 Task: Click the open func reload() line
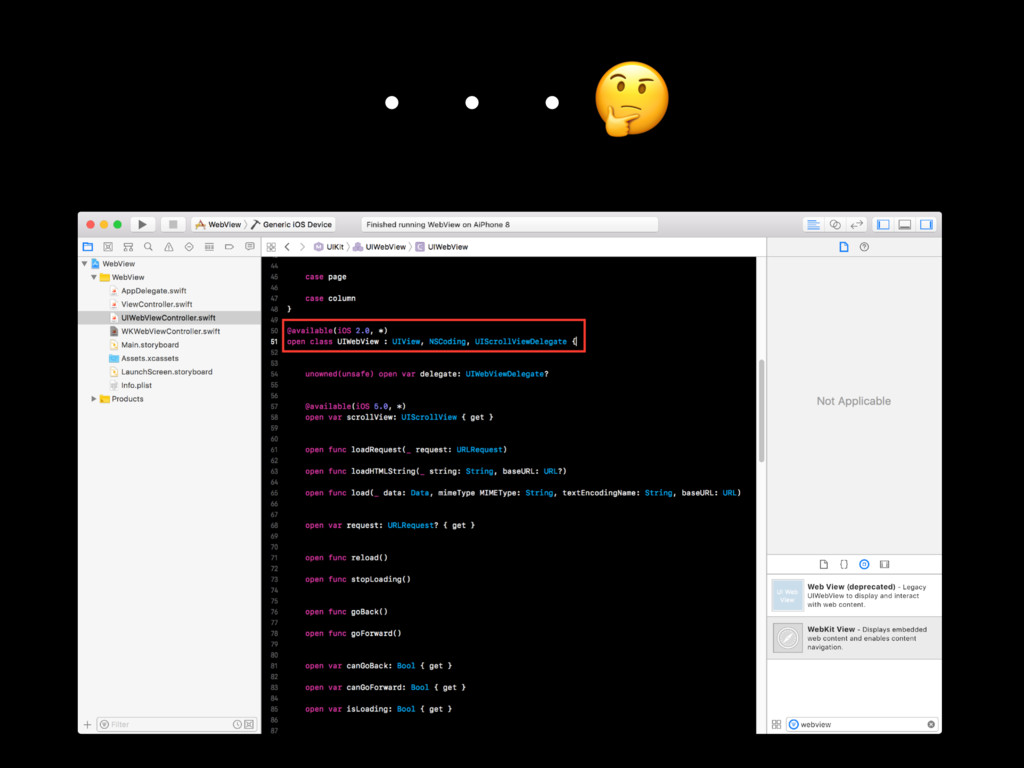(x=346, y=558)
